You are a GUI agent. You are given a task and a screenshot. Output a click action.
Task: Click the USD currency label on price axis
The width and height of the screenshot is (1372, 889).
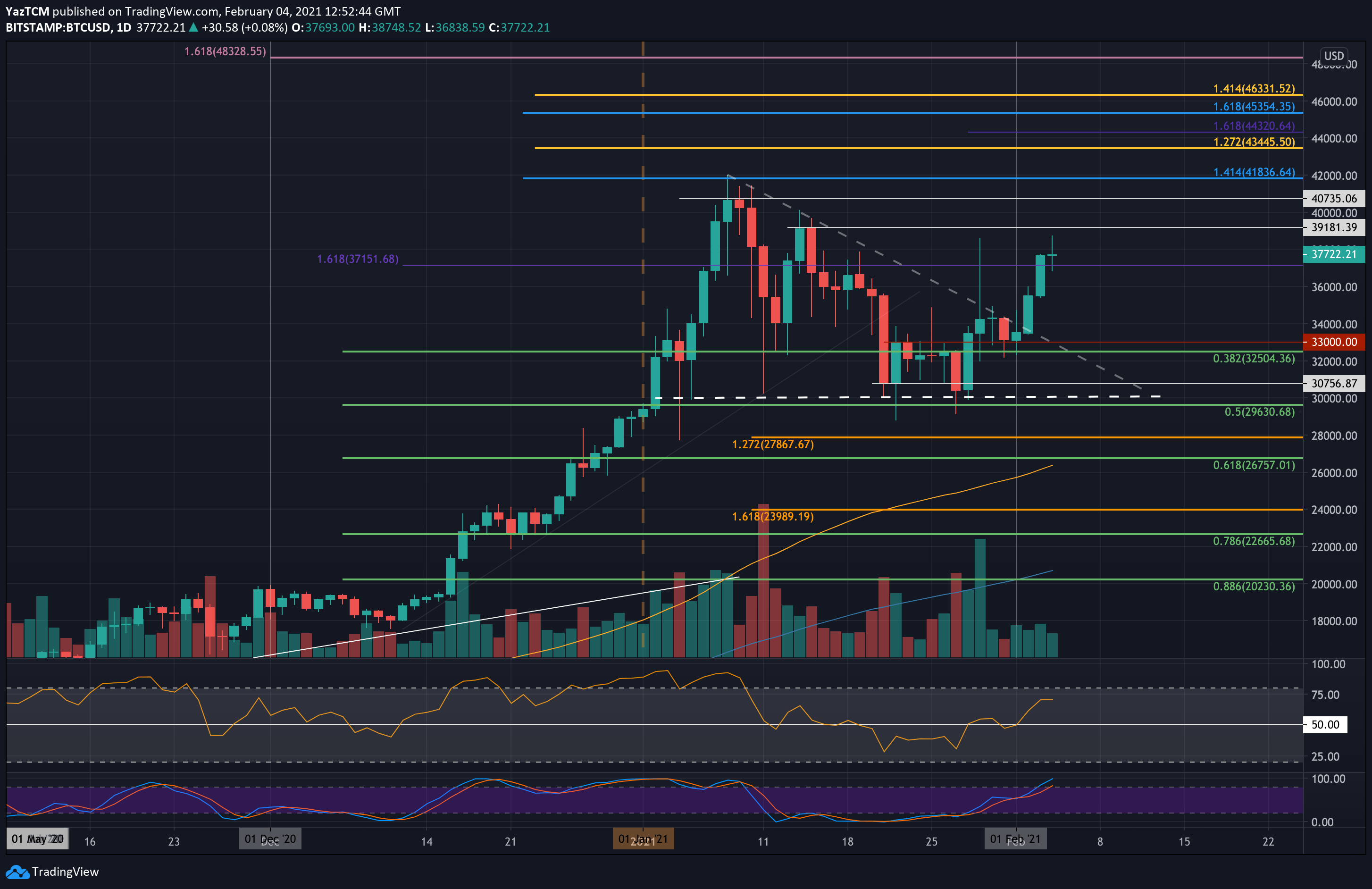(x=1333, y=56)
